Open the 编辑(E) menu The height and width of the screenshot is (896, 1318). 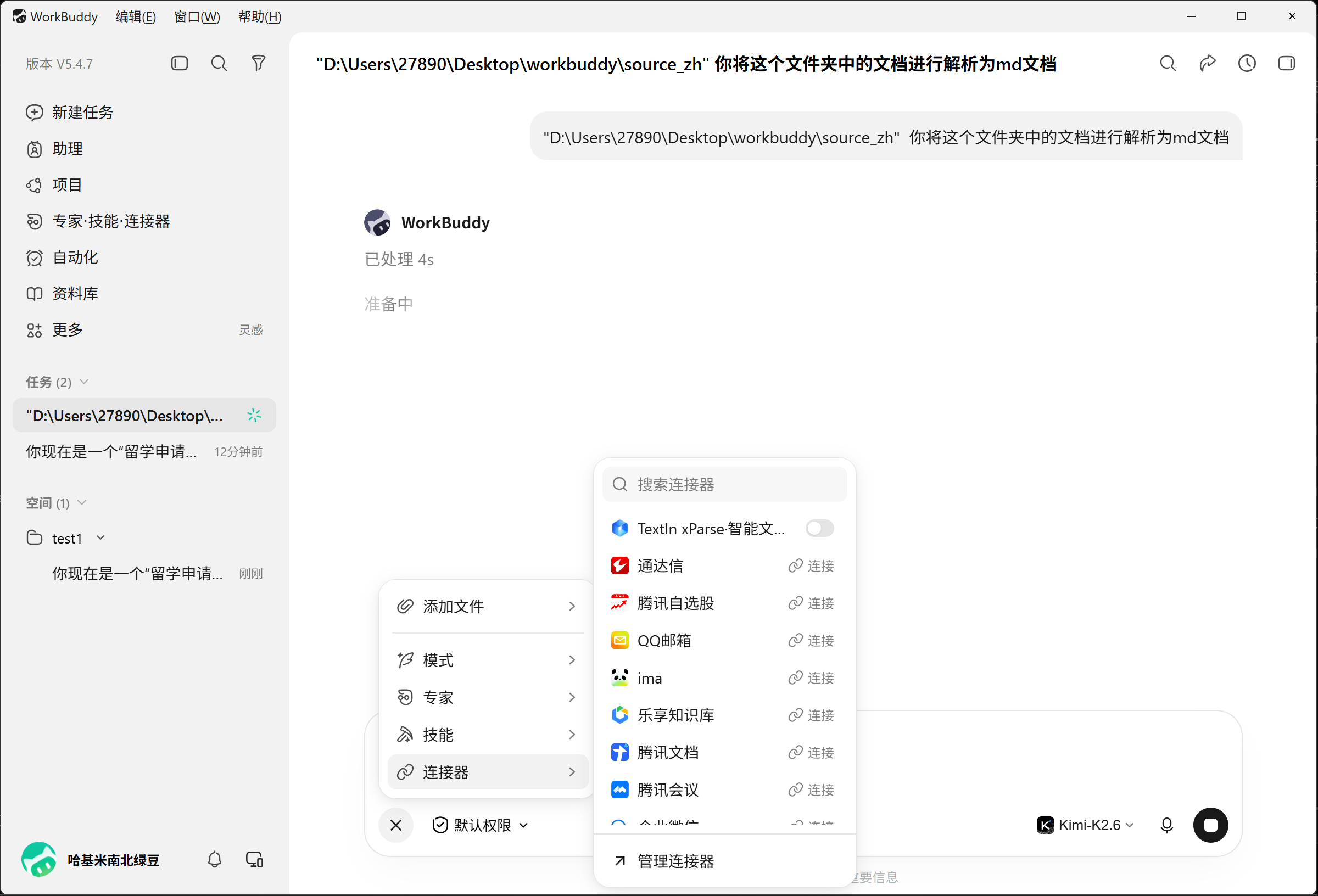coord(136,16)
